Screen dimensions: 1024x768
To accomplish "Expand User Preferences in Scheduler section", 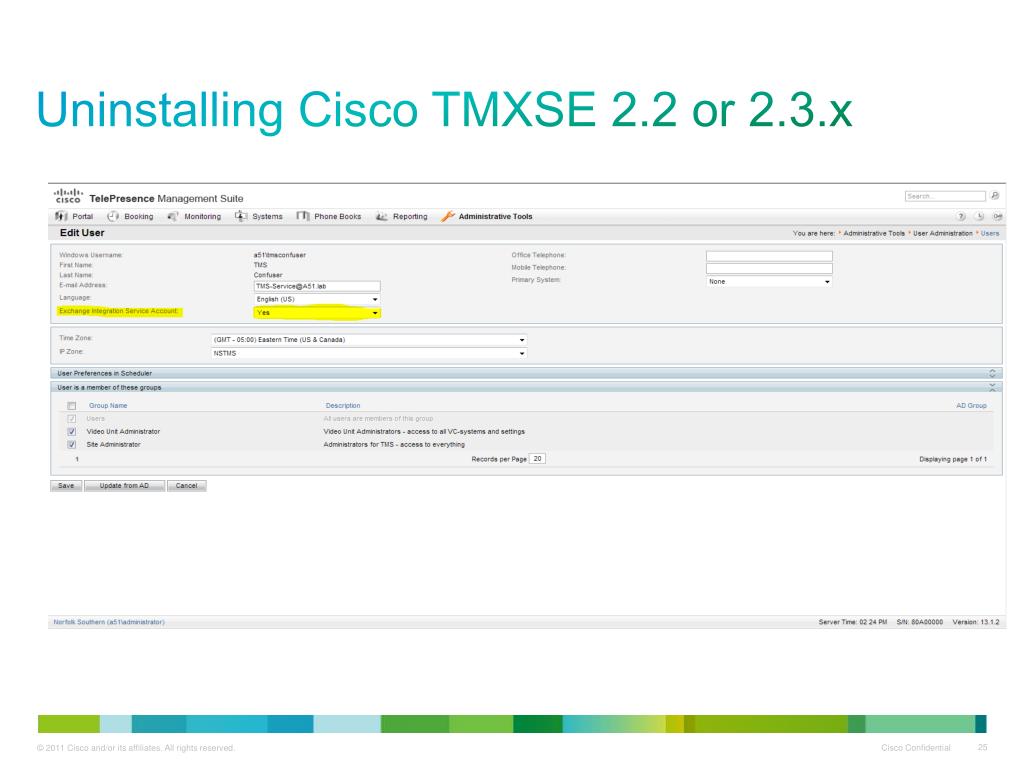I will (992, 374).
